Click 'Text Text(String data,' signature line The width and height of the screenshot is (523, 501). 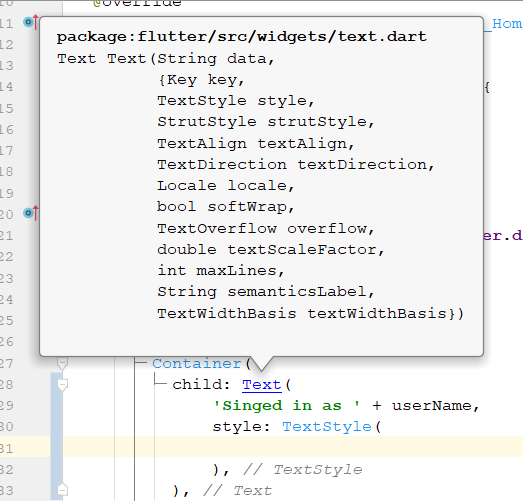click(x=166, y=59)
